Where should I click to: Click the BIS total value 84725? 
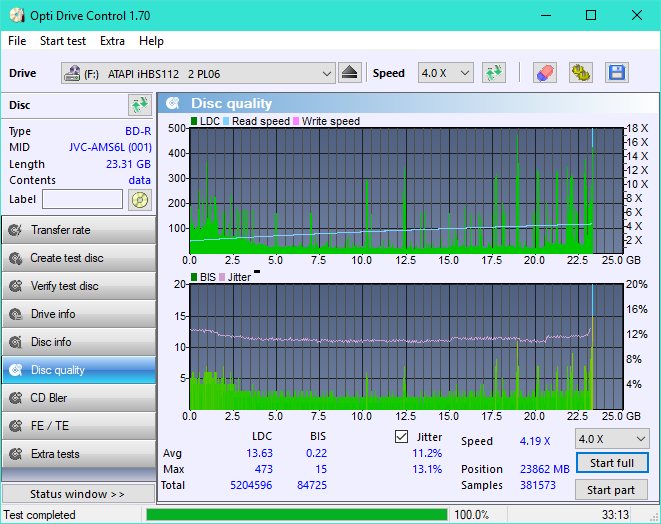point(312,485)
